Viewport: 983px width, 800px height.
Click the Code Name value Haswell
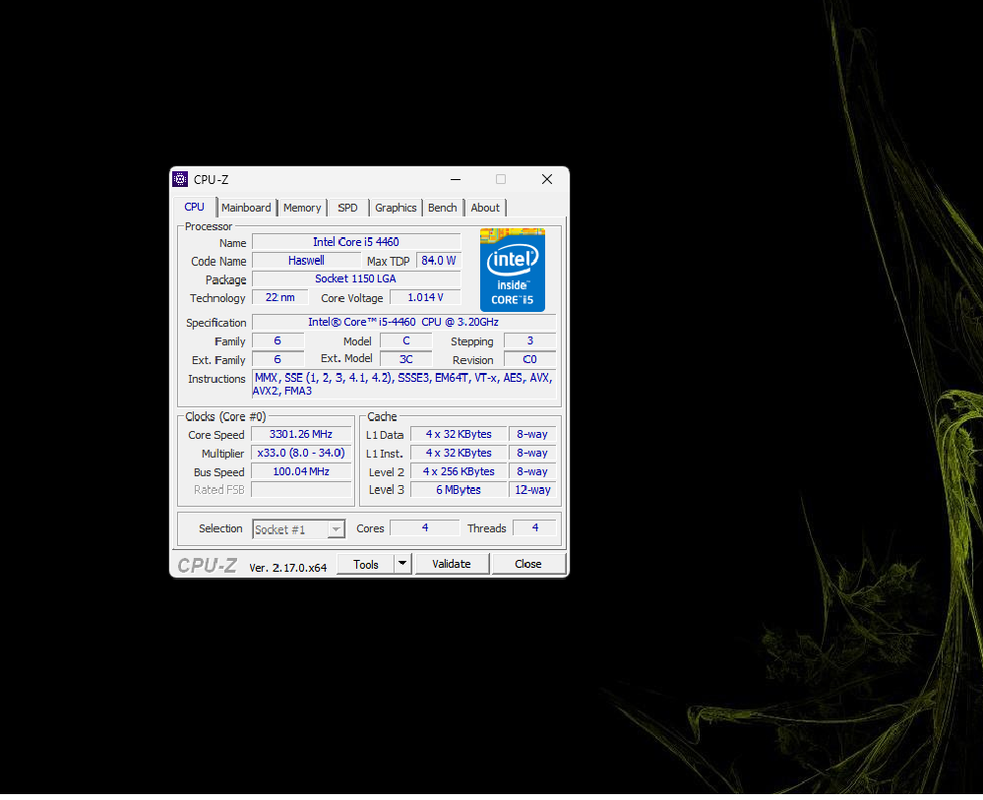tap(306, 261)
